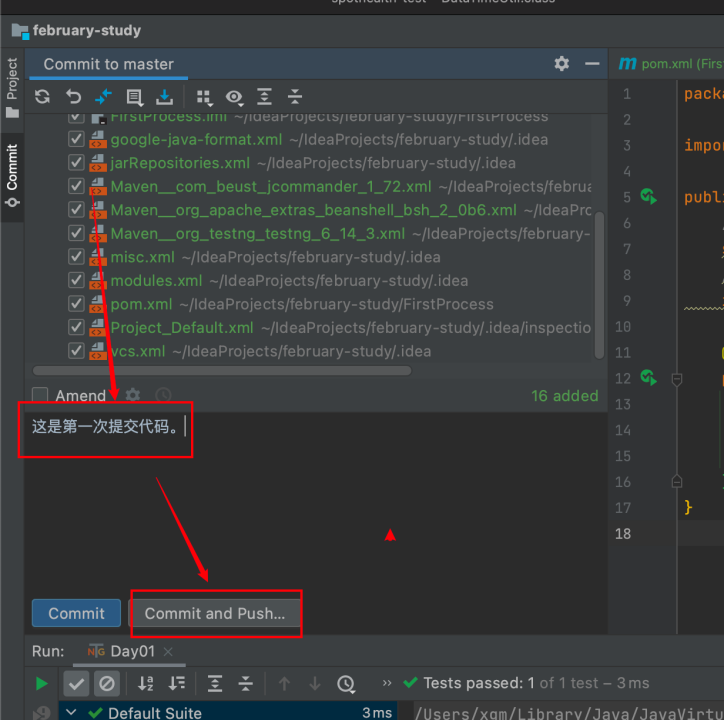Screen dimensions: 724x720
Task: Toggle Show Ignored tests icon
Action: [107, 684]
